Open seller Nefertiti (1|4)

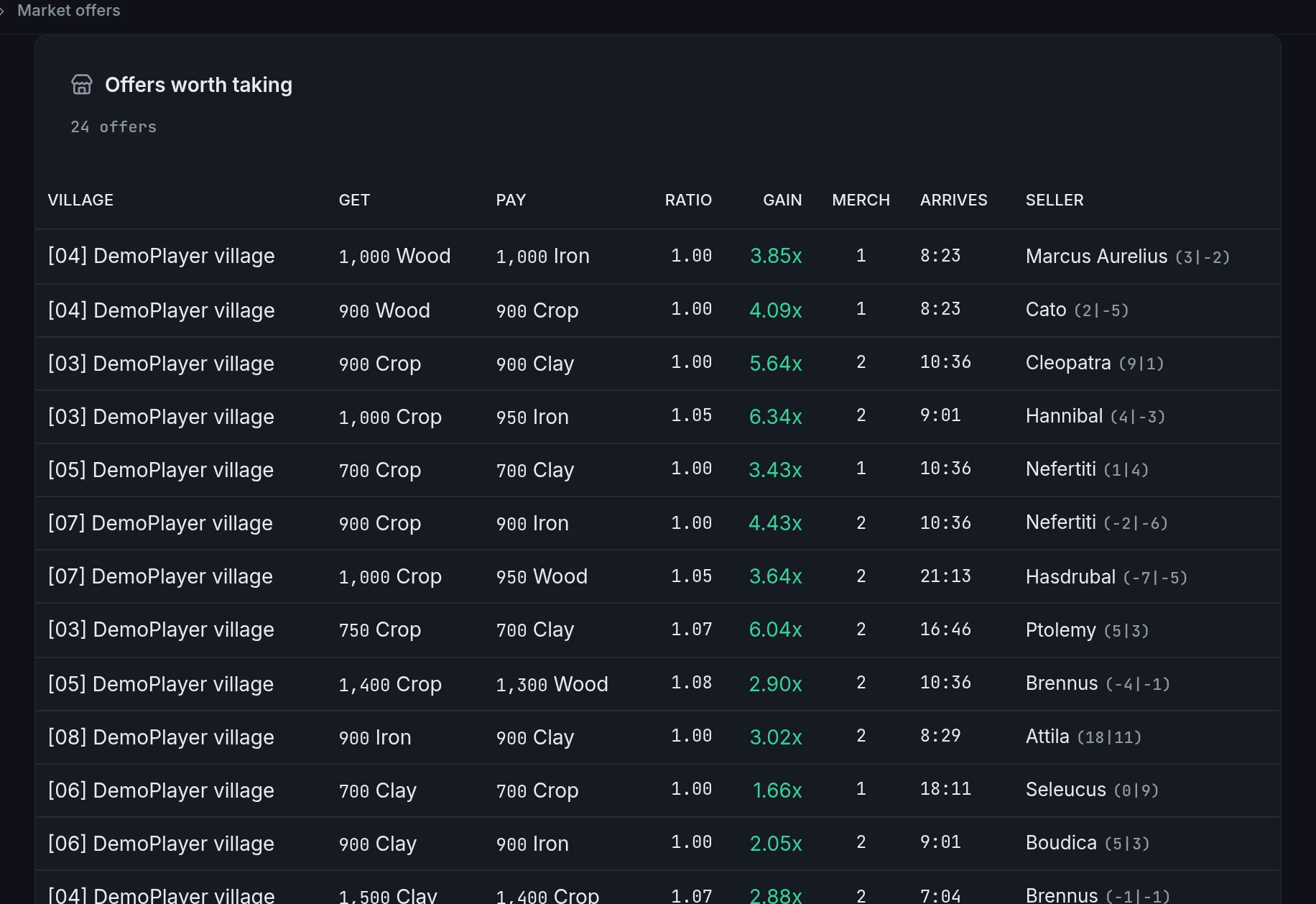click(x=1087, y=469)
